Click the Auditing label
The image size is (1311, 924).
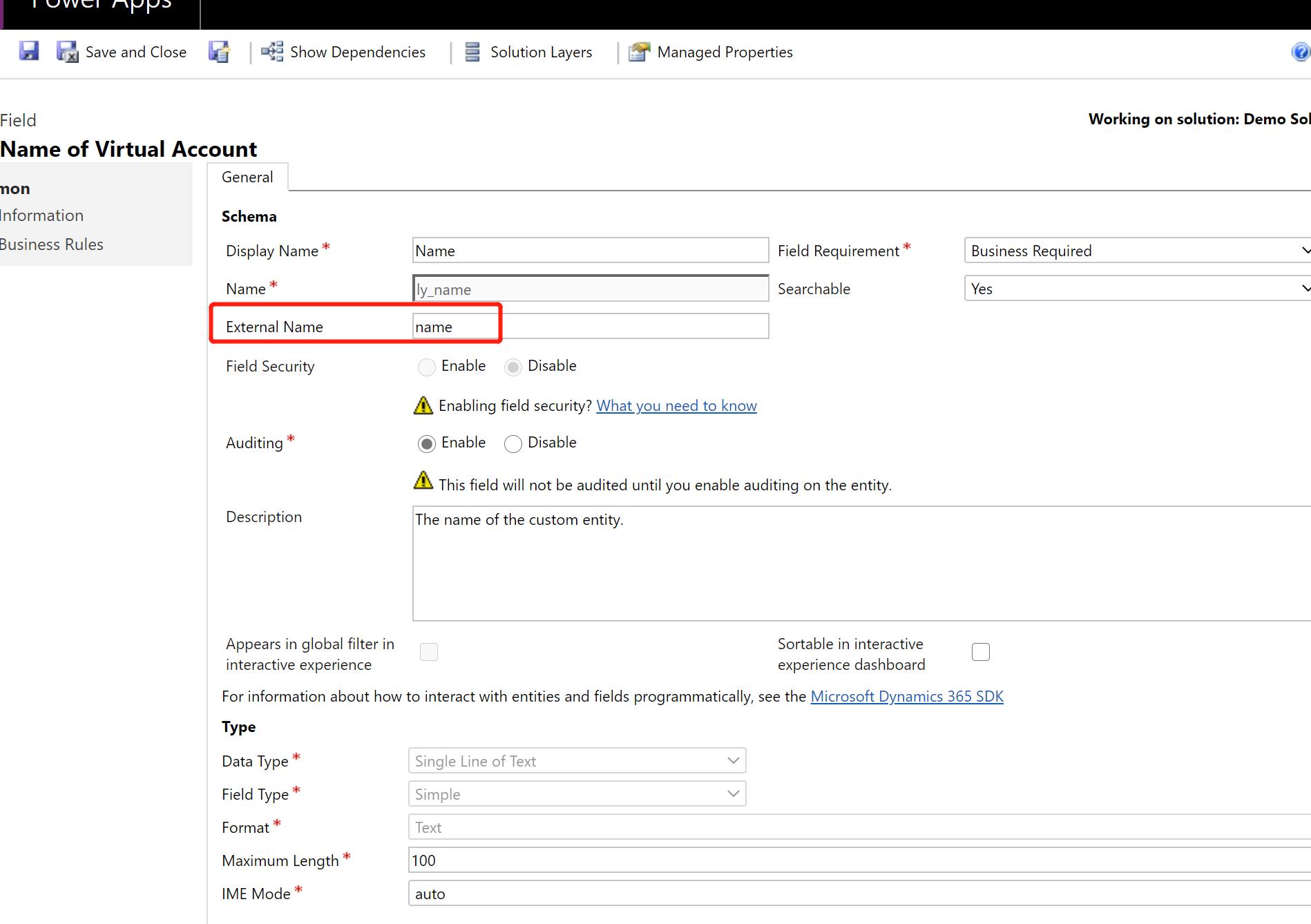255,443
